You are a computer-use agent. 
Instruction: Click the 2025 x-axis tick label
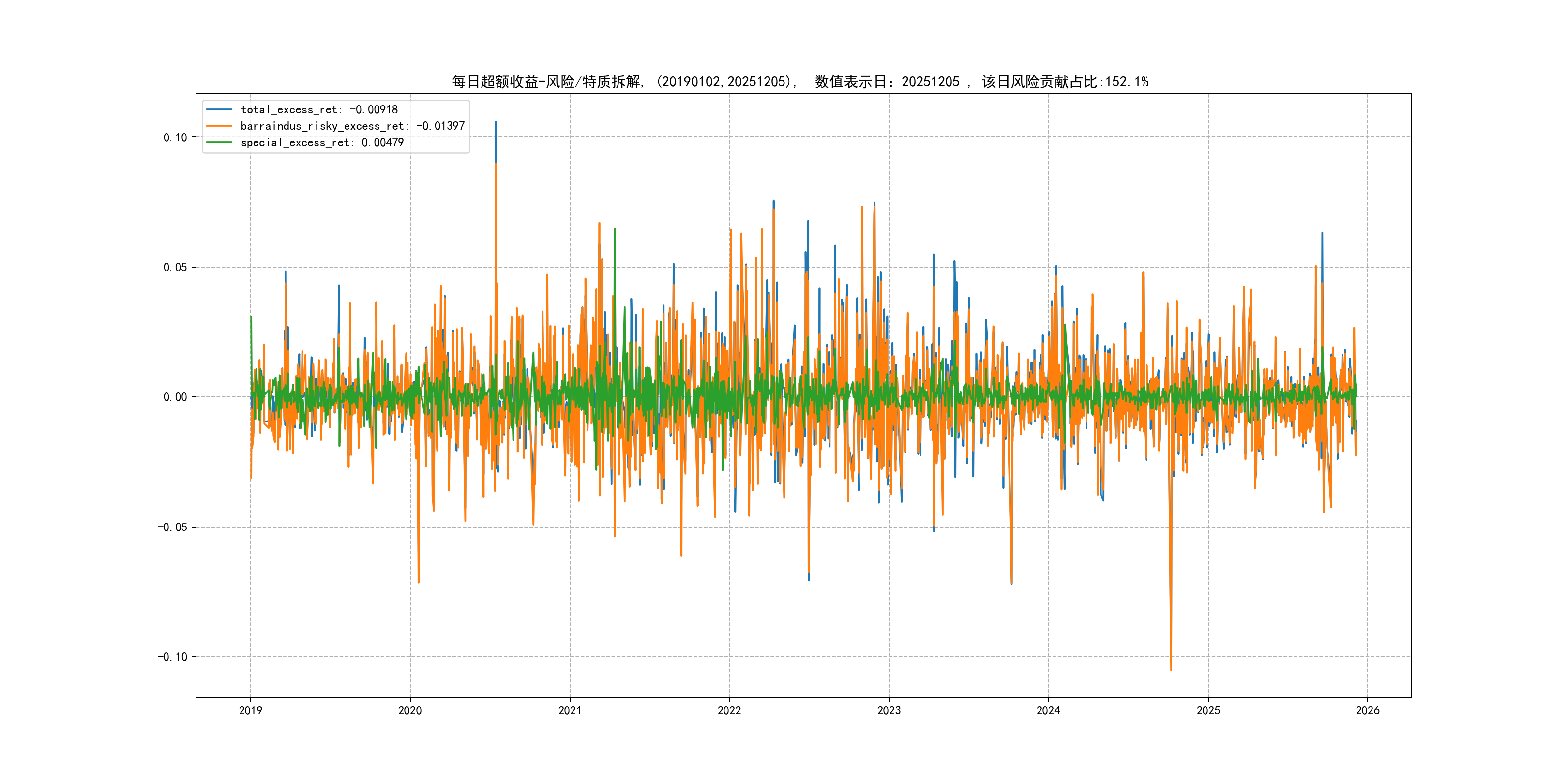[1208, 710]
